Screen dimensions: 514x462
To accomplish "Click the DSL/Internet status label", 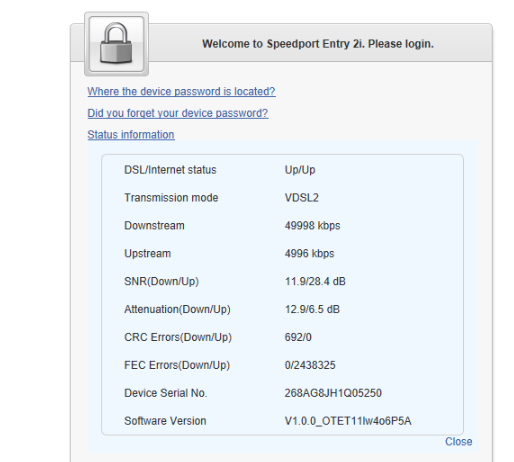I will click(170, 170).
